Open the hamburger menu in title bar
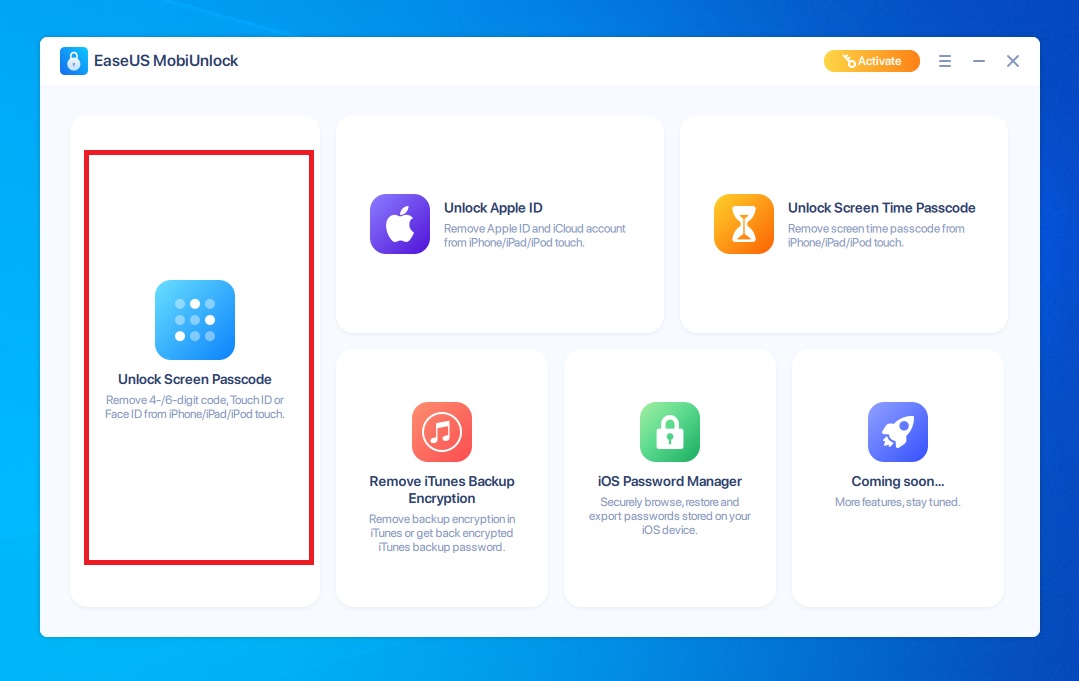The height and width of the screenshot is (681, 1079). click(x=945, y=61)
